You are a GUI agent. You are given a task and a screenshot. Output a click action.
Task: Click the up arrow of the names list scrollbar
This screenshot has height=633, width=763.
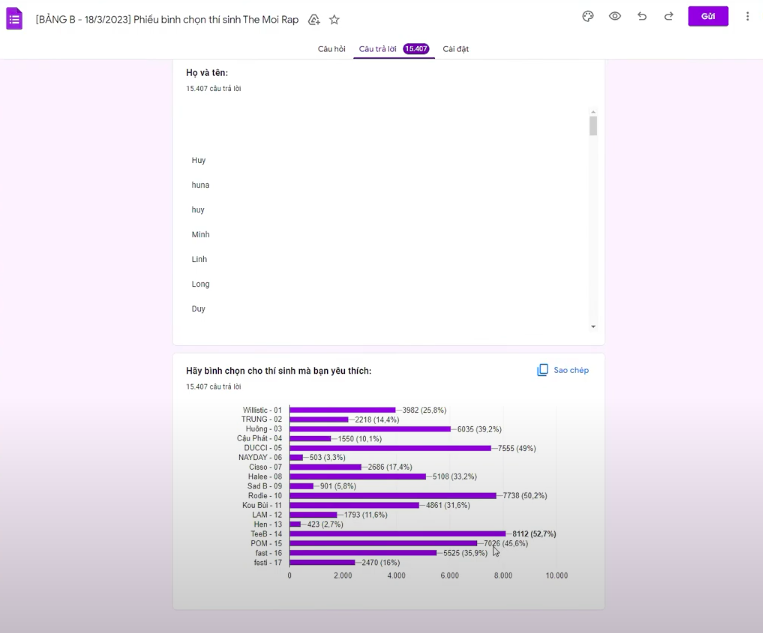(x=593, y=112)
